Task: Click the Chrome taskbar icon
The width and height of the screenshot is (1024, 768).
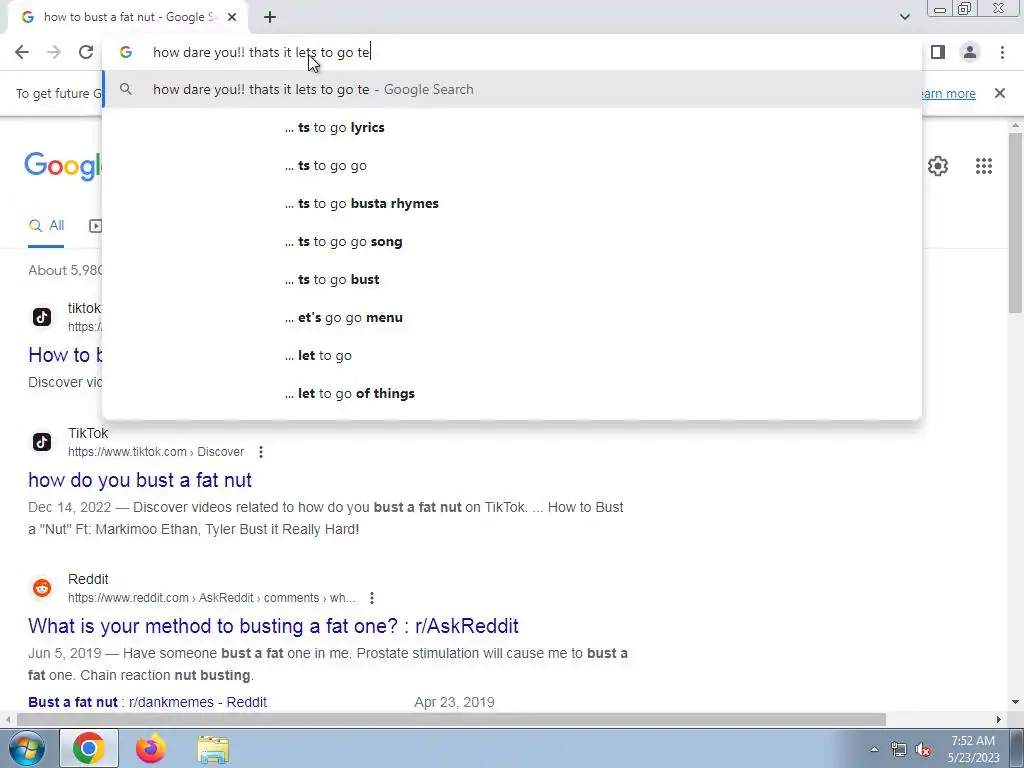Action: 89,748
